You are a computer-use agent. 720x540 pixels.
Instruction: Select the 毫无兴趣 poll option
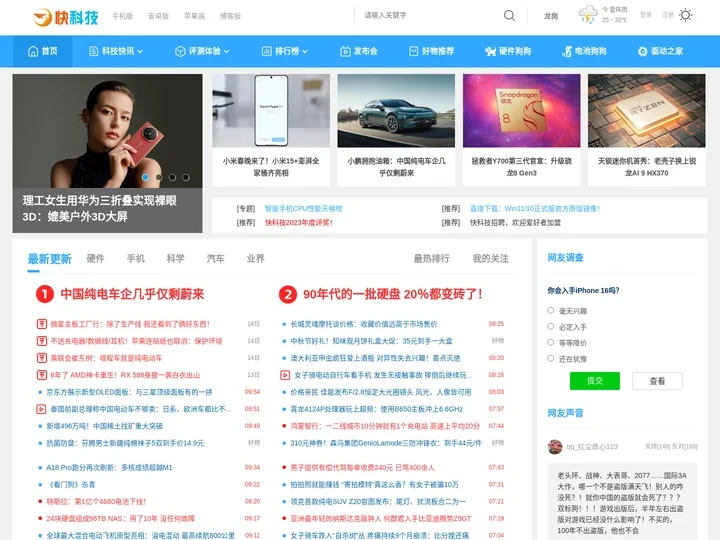551,311
